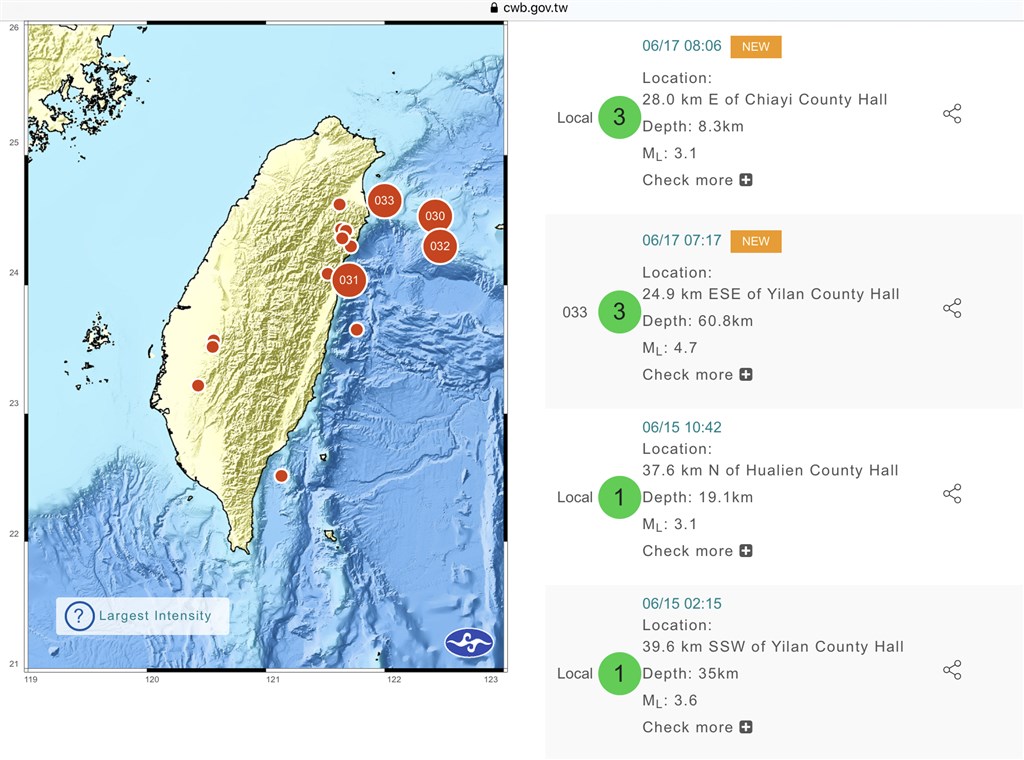Share the Yilan 033 earthquake entry
The height and width of the screenshot is (760, 1024).
(x=952, y=307)
